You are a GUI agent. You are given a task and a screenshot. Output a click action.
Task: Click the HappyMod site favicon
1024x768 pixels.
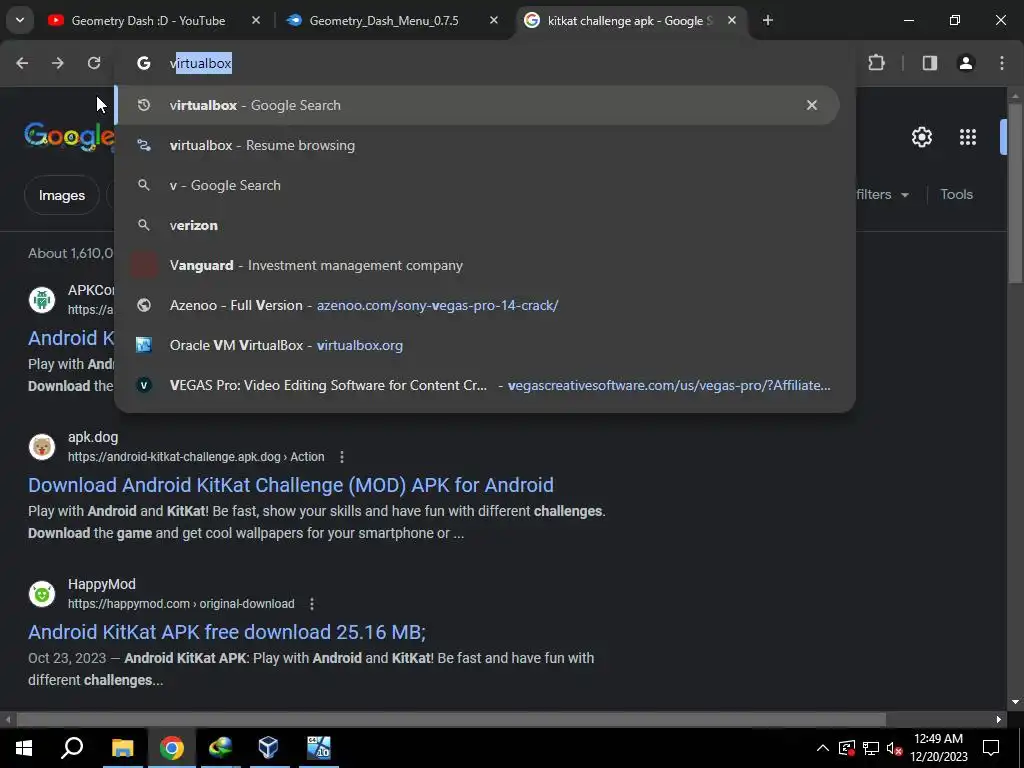point(42,594)
